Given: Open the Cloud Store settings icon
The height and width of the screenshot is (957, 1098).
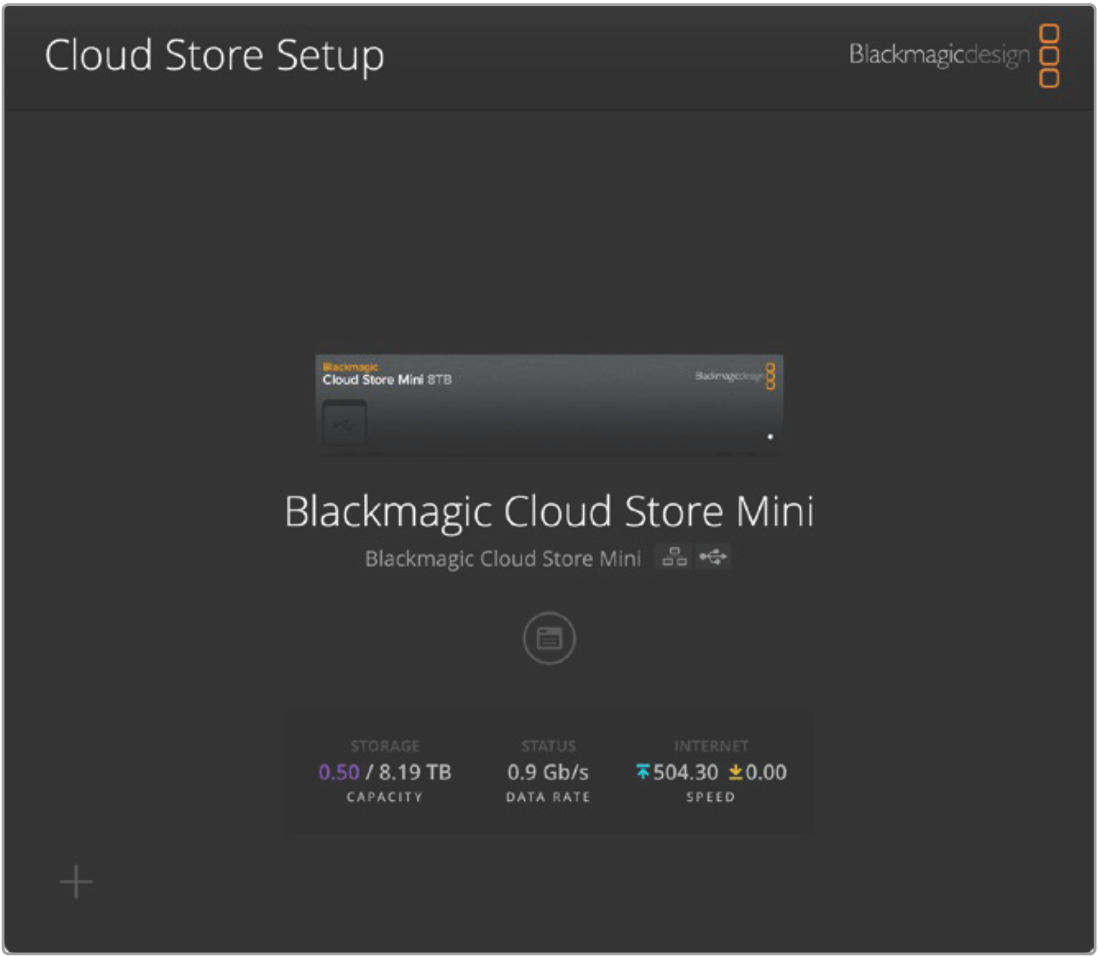Looking at the screenshot, I should tap(549, 638).
